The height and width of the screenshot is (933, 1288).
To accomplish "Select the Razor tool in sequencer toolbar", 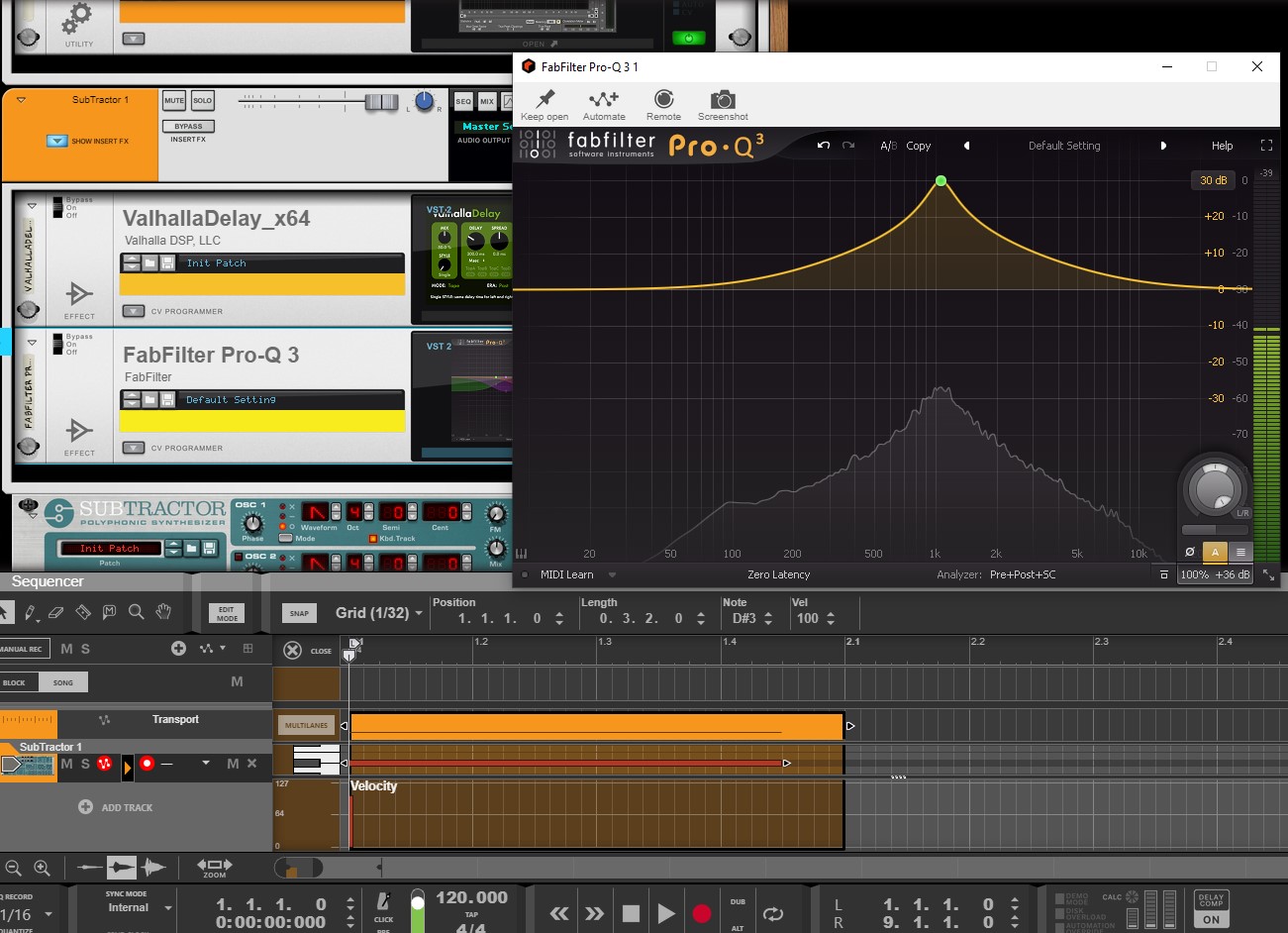I will (x=83, y=613).
